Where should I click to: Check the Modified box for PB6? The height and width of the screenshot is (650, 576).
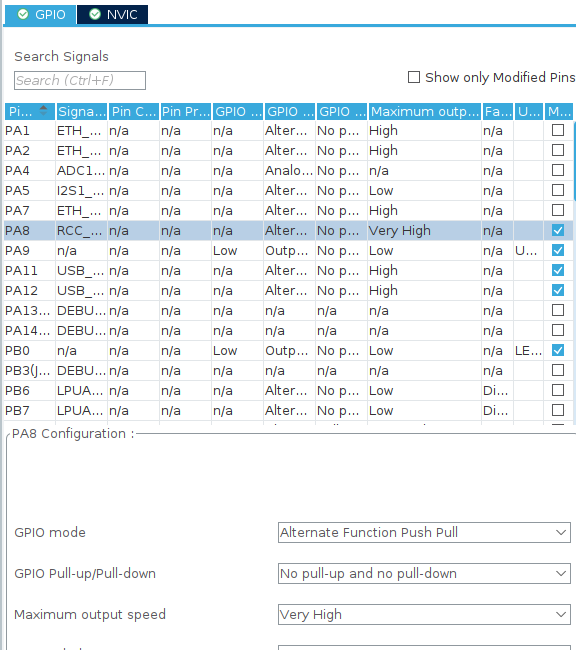(x=558, y=390)
